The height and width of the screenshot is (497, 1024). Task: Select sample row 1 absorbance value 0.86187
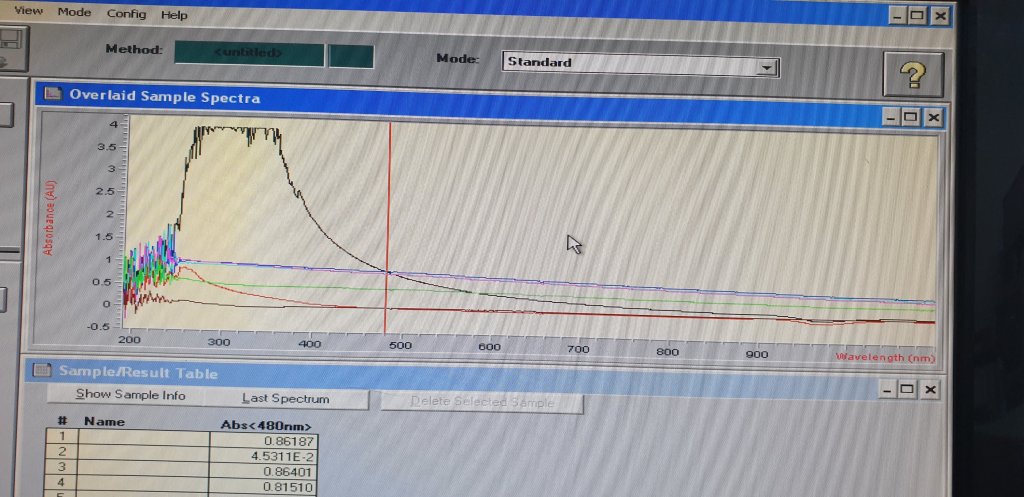pos(264,439)
